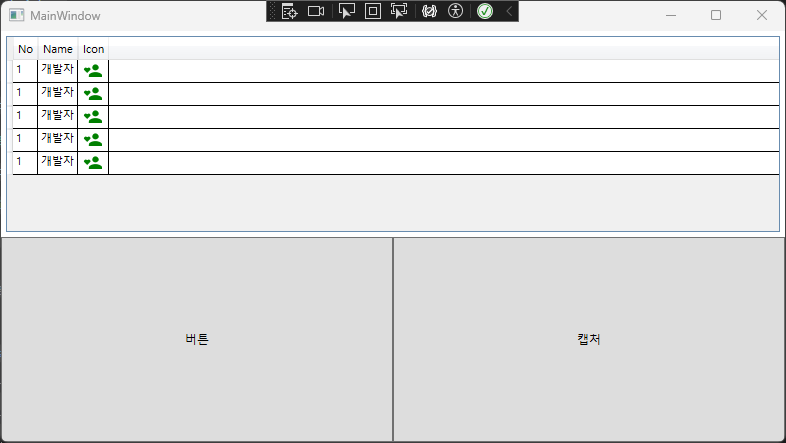Click the green Hot Reload checkmark
This screenshot has width=786, height=443.
pos(485,11)
